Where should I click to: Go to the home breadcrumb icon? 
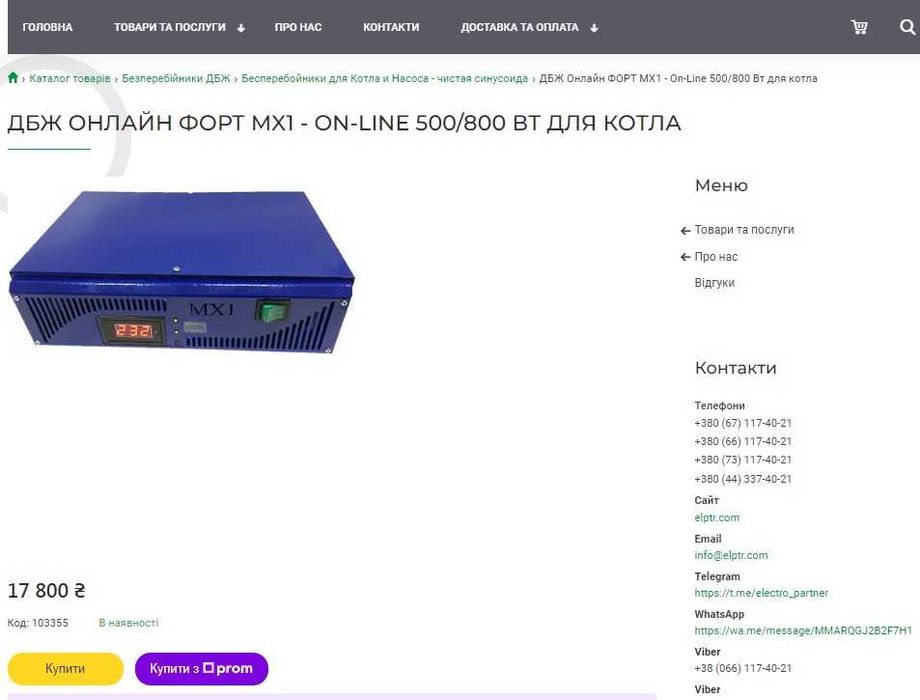13,77
